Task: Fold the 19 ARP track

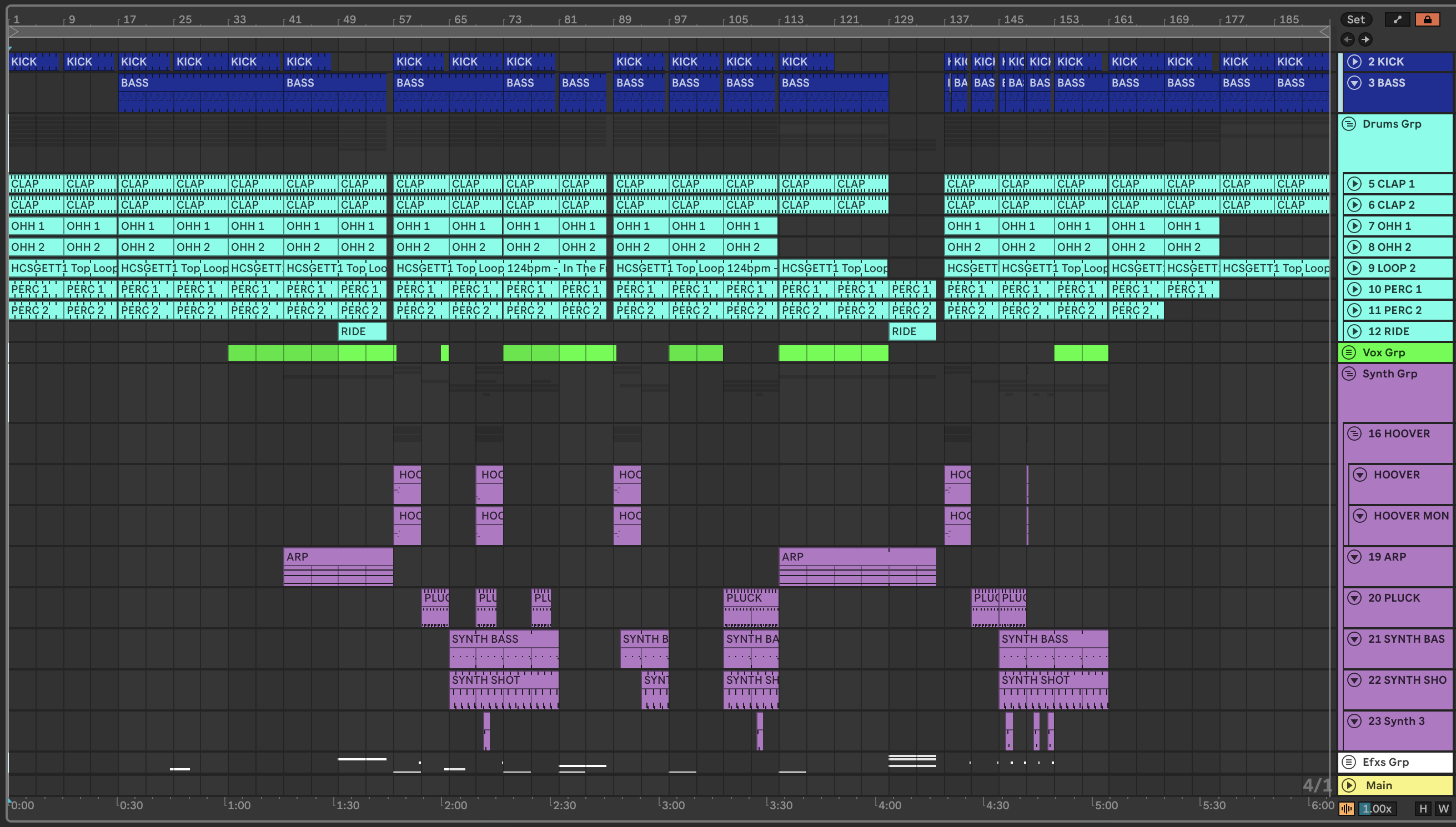Action: pyautogui.click(x=1354, y=557)
